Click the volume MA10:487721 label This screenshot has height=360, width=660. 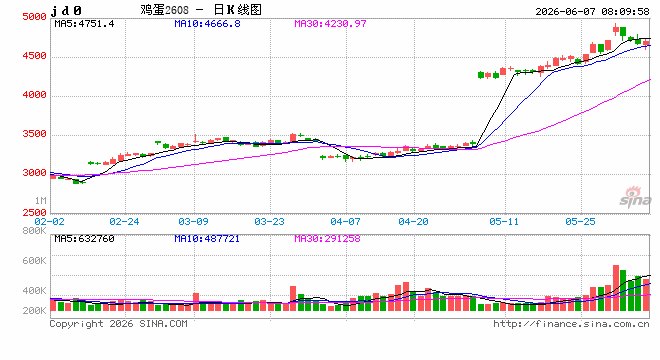[x=207, y=239]
